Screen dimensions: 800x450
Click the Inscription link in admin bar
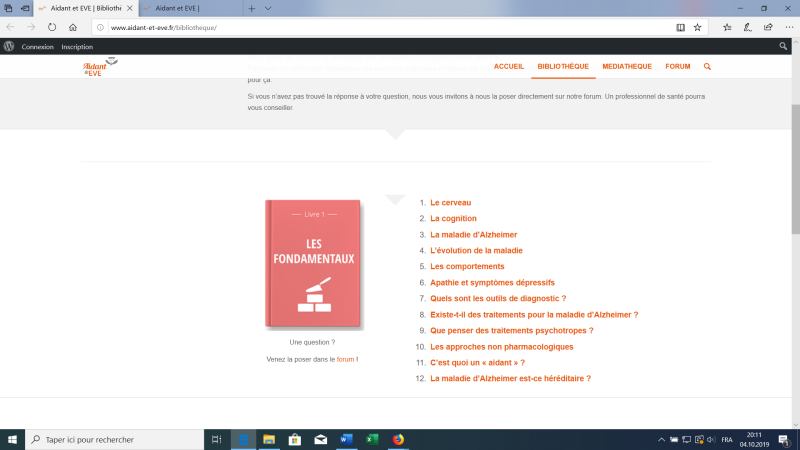(x=77, y=46)
